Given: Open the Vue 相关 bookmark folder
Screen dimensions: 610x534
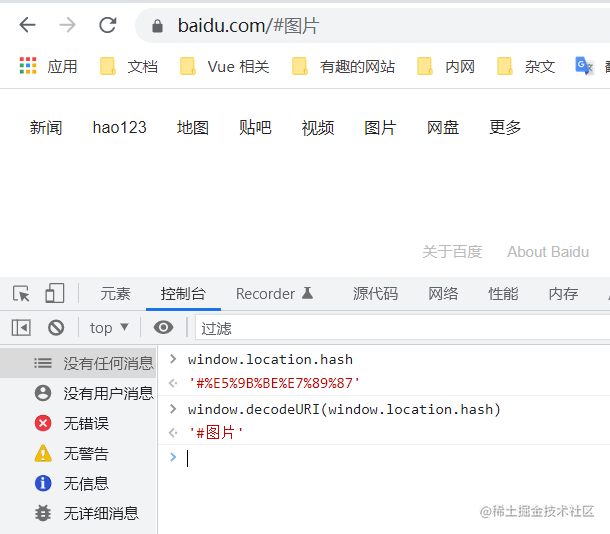Looking at the screenshot, I should [224, 66].
